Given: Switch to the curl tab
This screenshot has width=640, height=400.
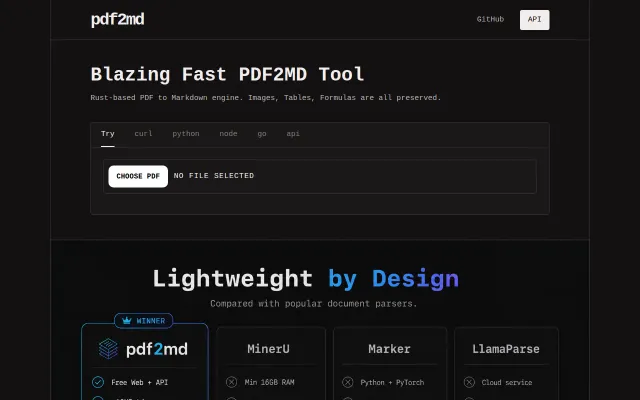Looking at the screenshot, I should click(x=143, y=134).
